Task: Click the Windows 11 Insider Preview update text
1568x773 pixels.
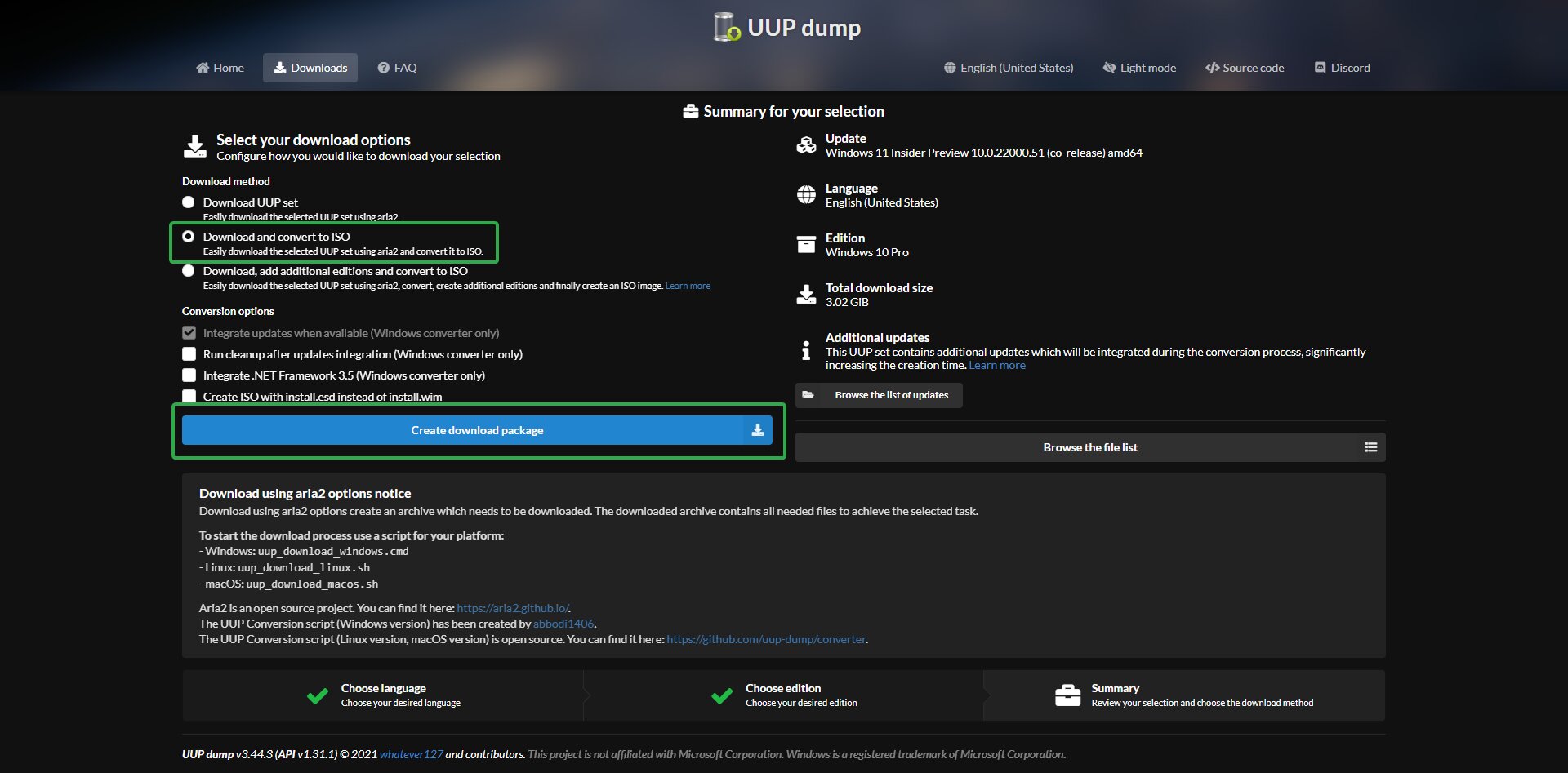Action: tap(984, 153)
